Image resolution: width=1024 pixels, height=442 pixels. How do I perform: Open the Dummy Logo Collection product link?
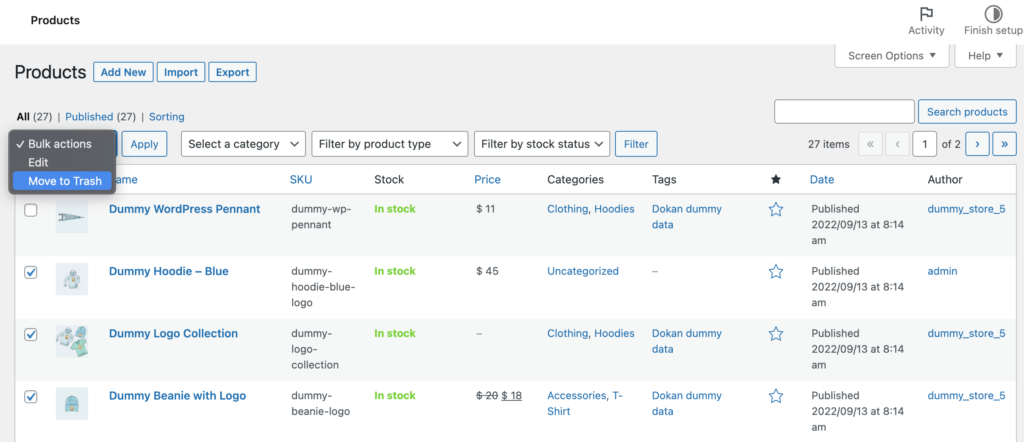point(173,334)
